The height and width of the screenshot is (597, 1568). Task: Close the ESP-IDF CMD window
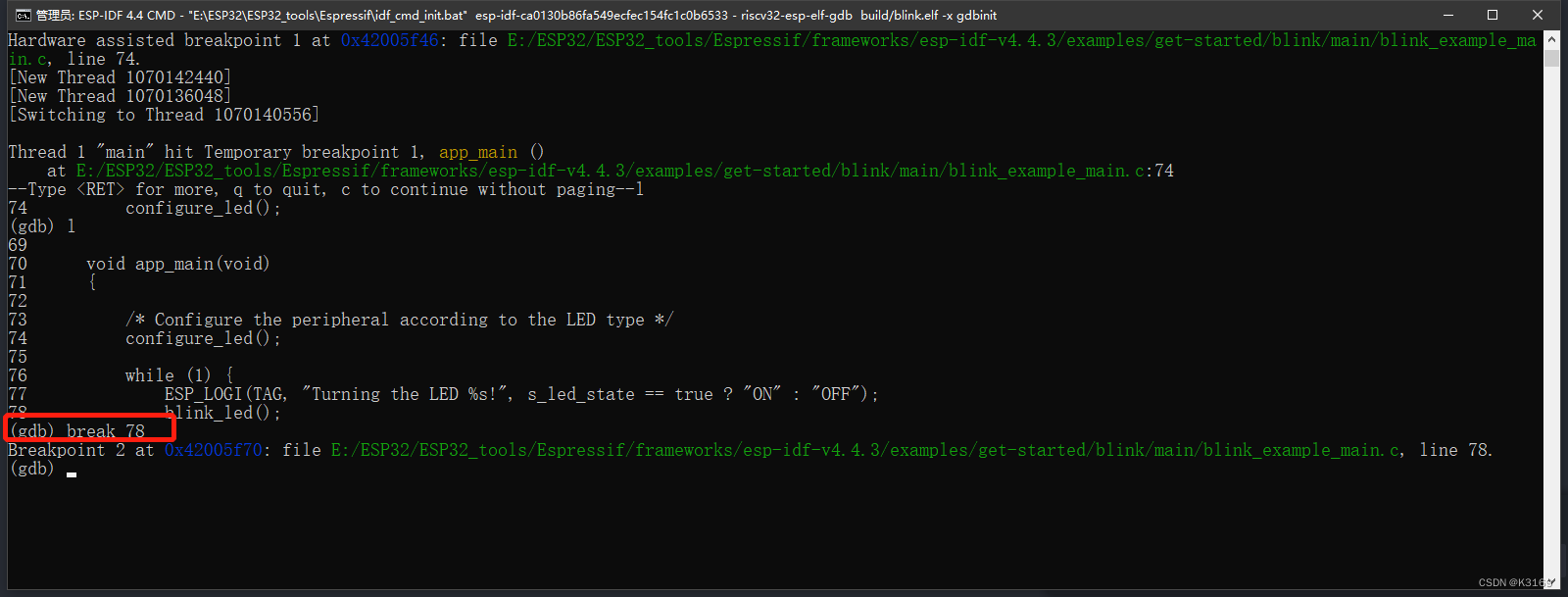[1538, 15]
